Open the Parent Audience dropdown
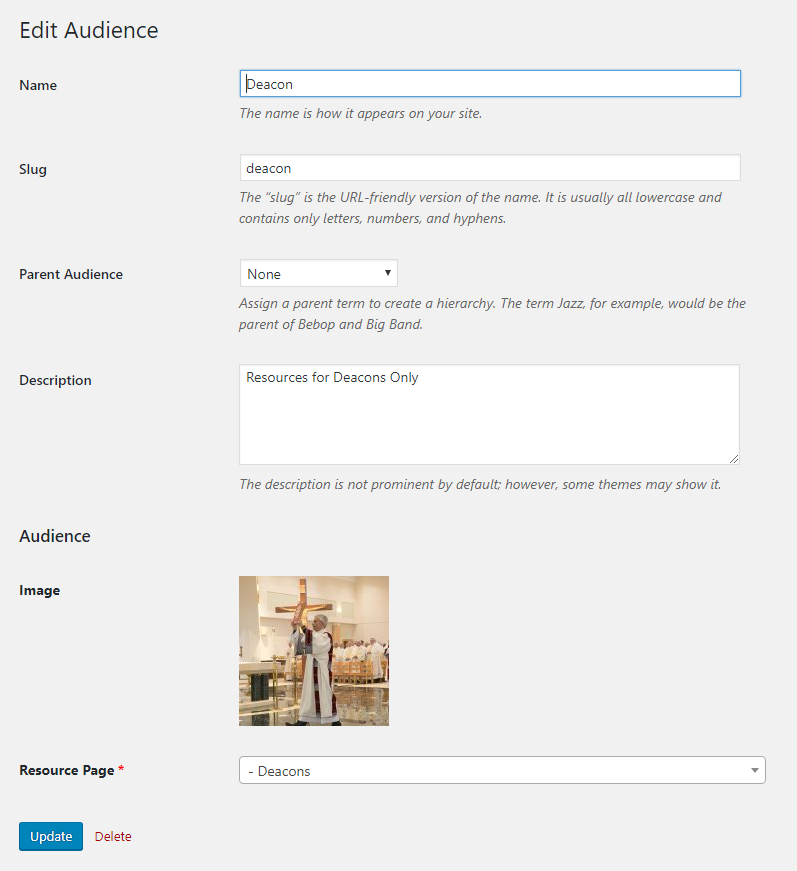 coord(318,274)
